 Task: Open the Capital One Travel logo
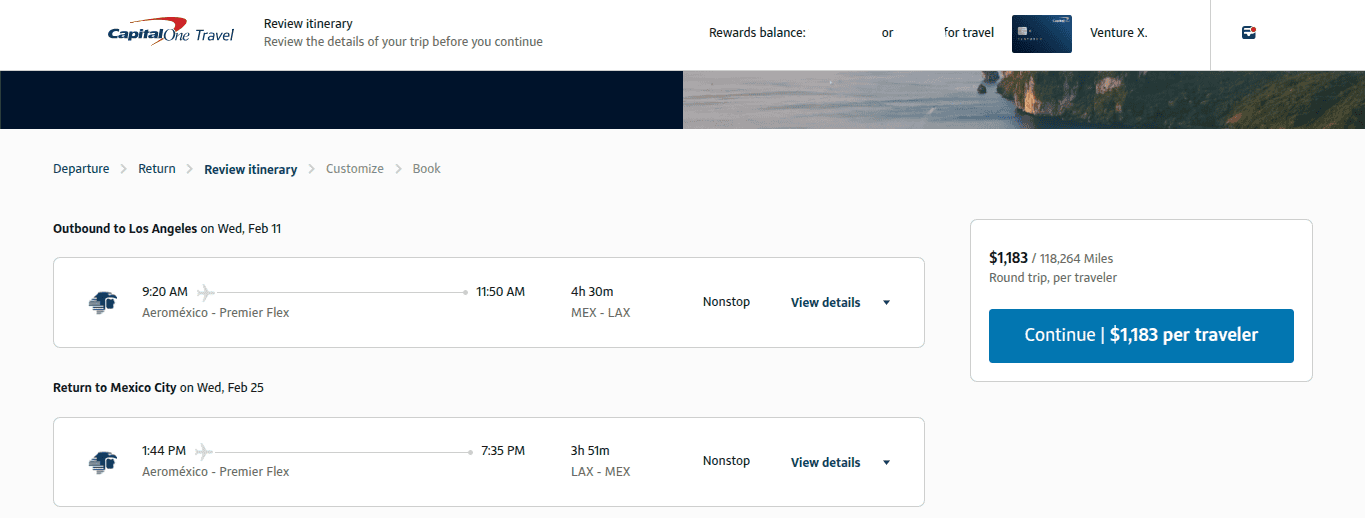[171, 32]
